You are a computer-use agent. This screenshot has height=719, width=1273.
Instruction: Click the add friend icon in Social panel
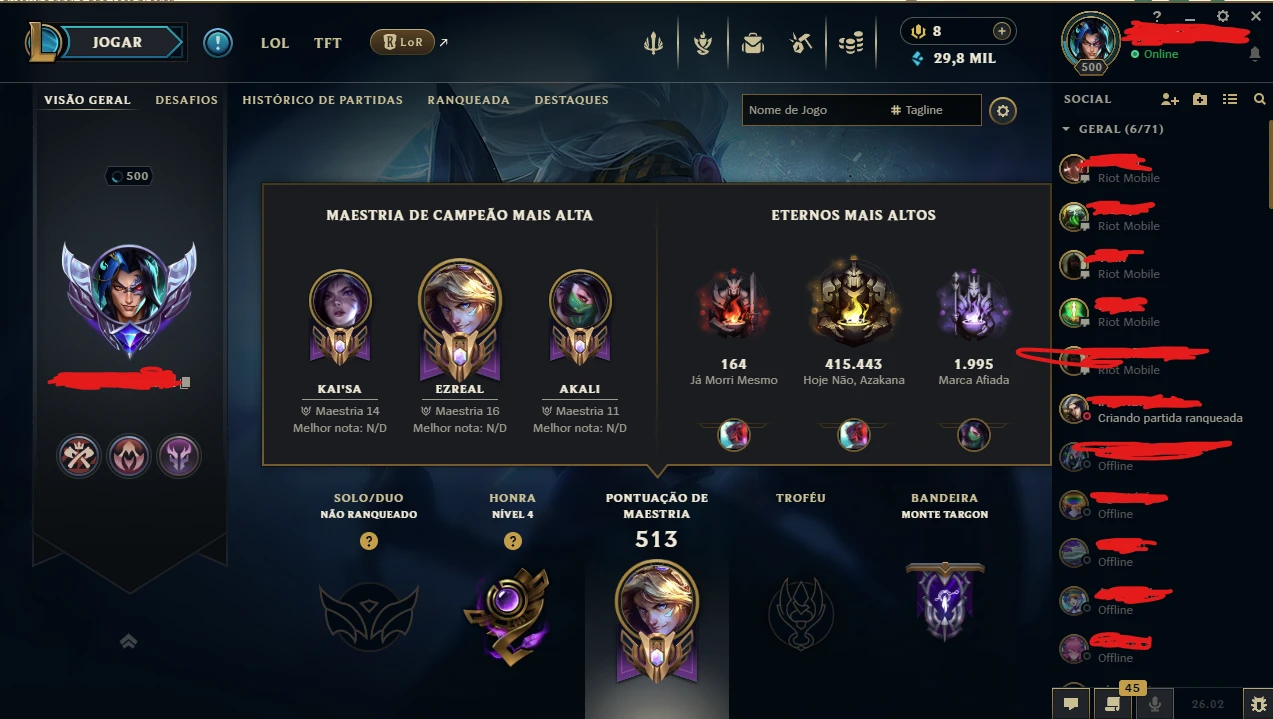(1170, 99)
